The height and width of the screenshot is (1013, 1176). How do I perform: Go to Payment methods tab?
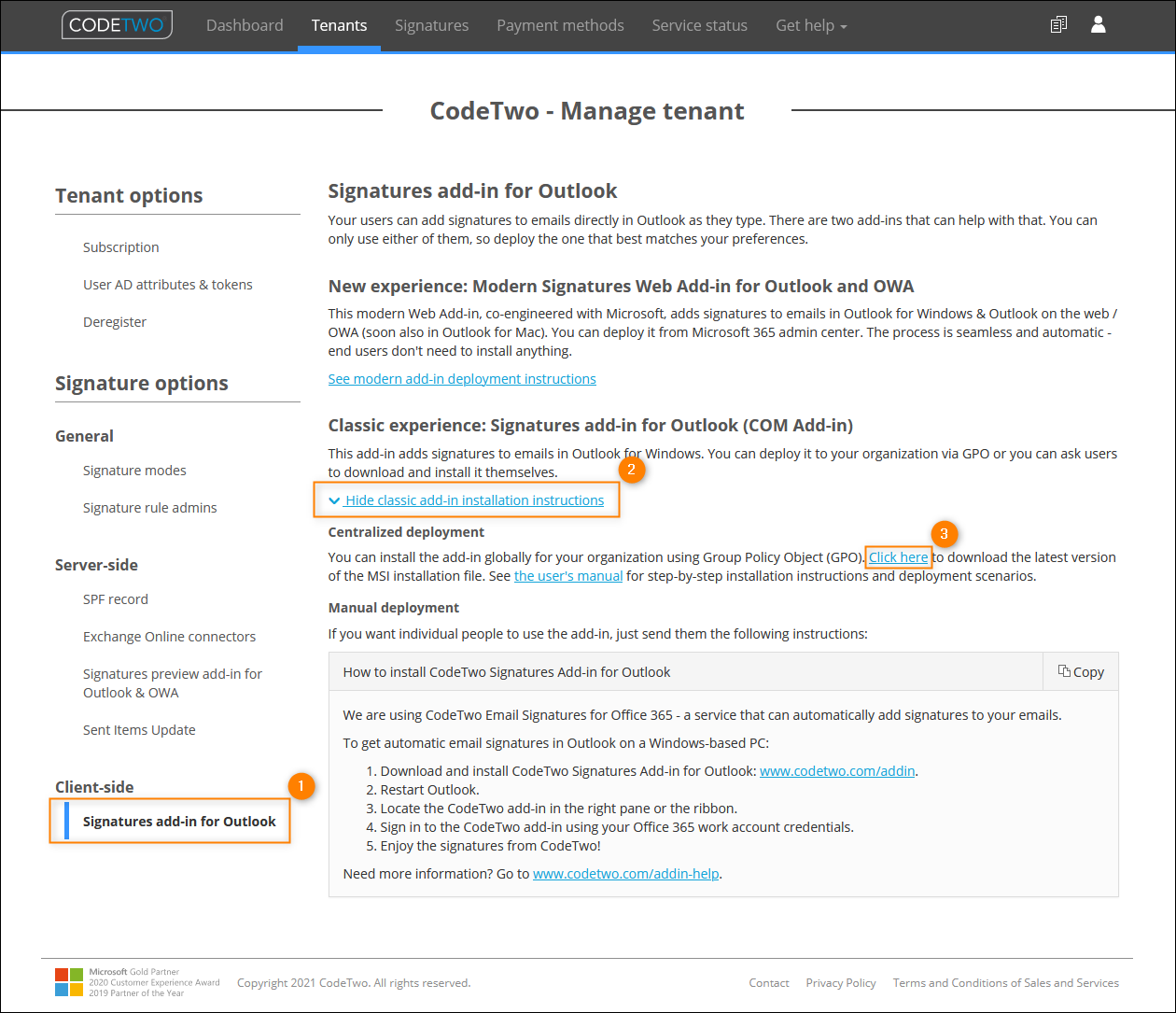pos(560,25)
